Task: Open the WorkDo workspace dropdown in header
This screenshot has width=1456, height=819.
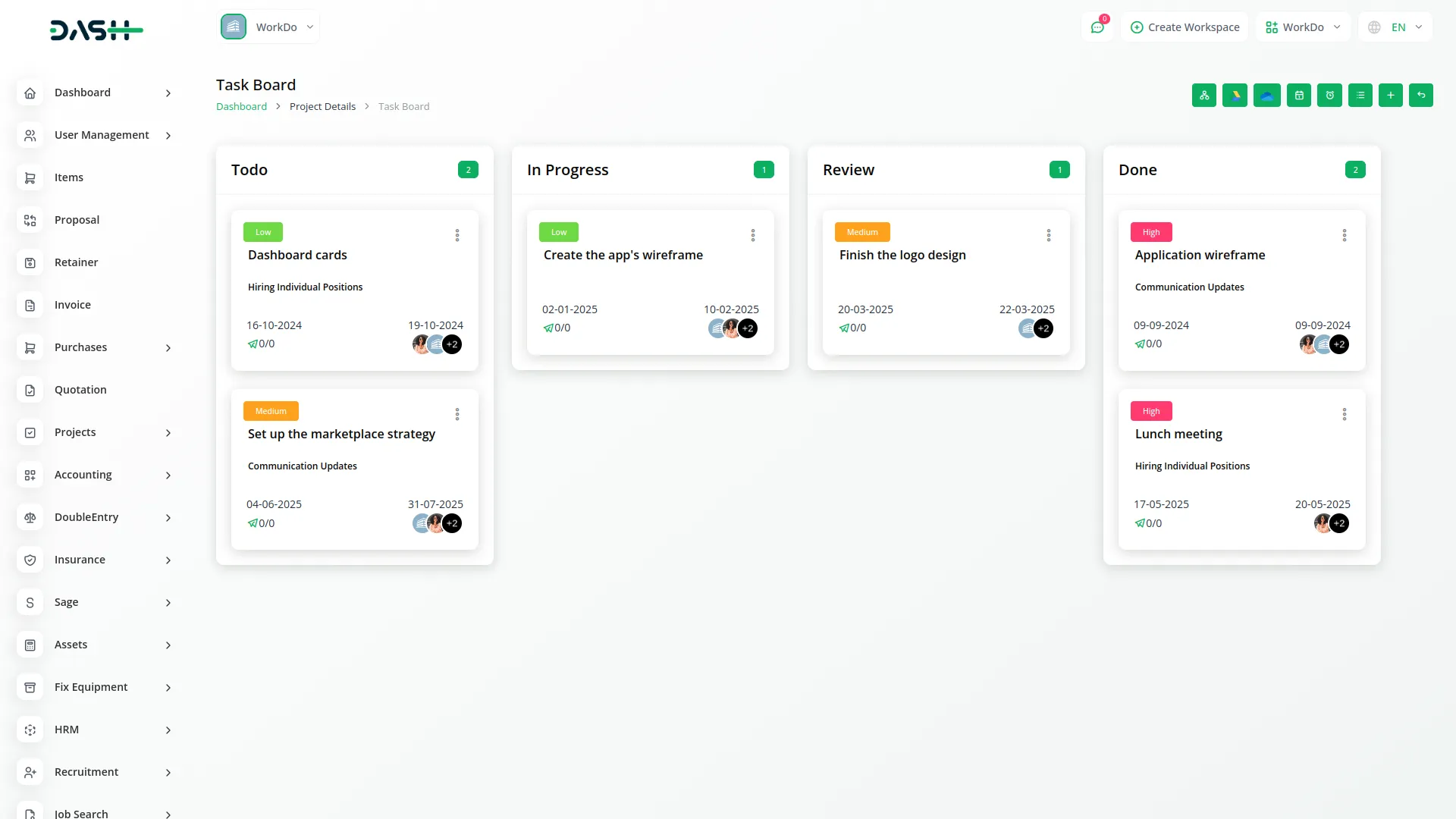Action: pyautogui.click(x=1303, y=27)
